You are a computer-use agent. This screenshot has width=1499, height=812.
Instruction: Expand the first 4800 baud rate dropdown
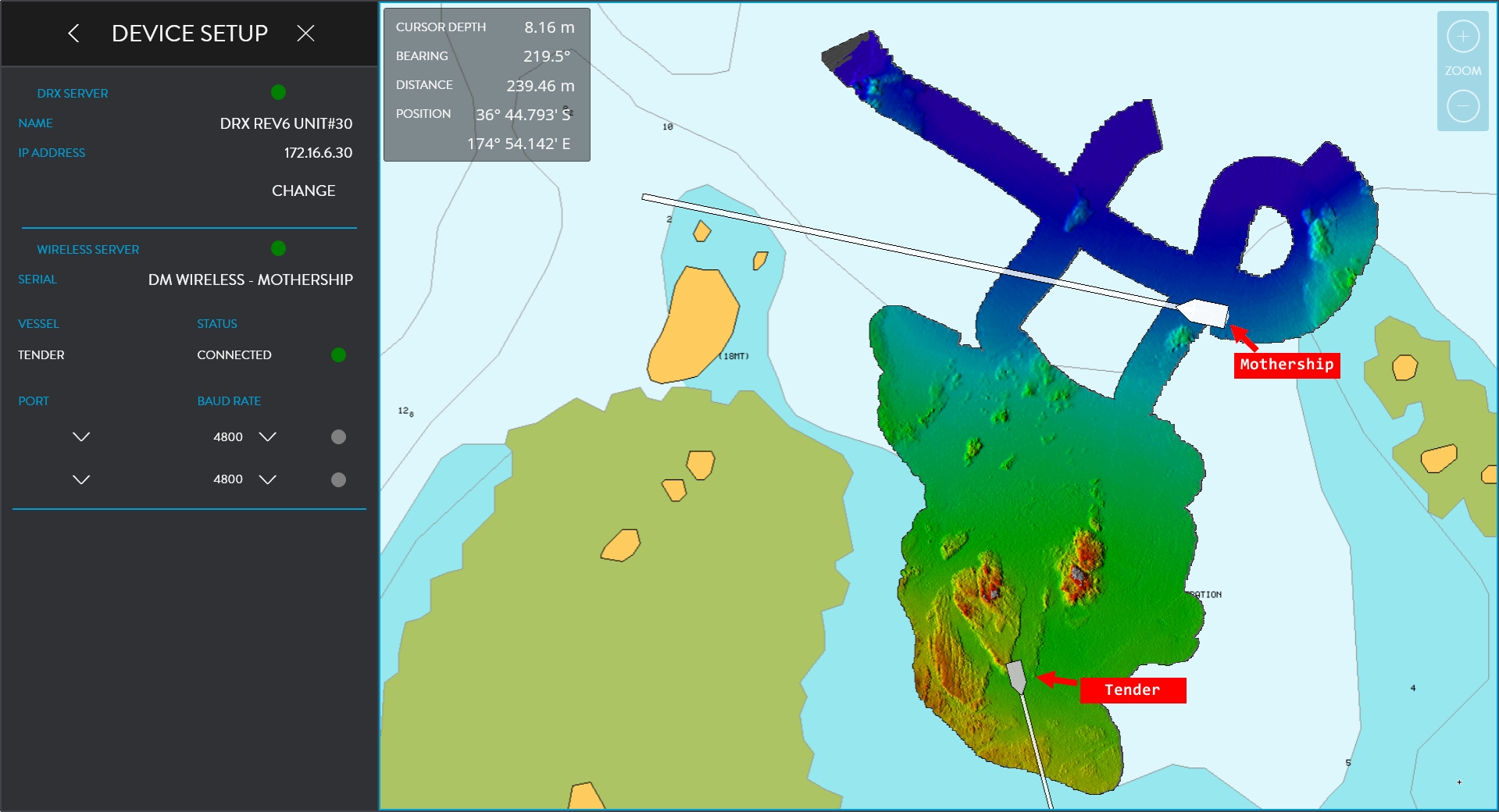point(267,436)
